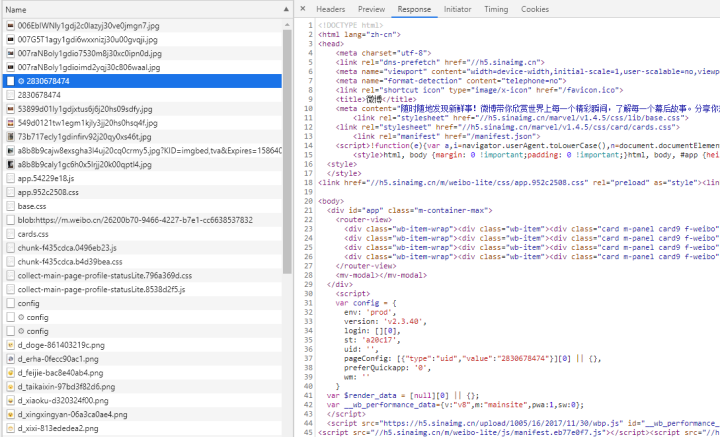Click the 'var $render_data' line in response
This screenshot has width=720, height=437.
(x=403, y=396)
